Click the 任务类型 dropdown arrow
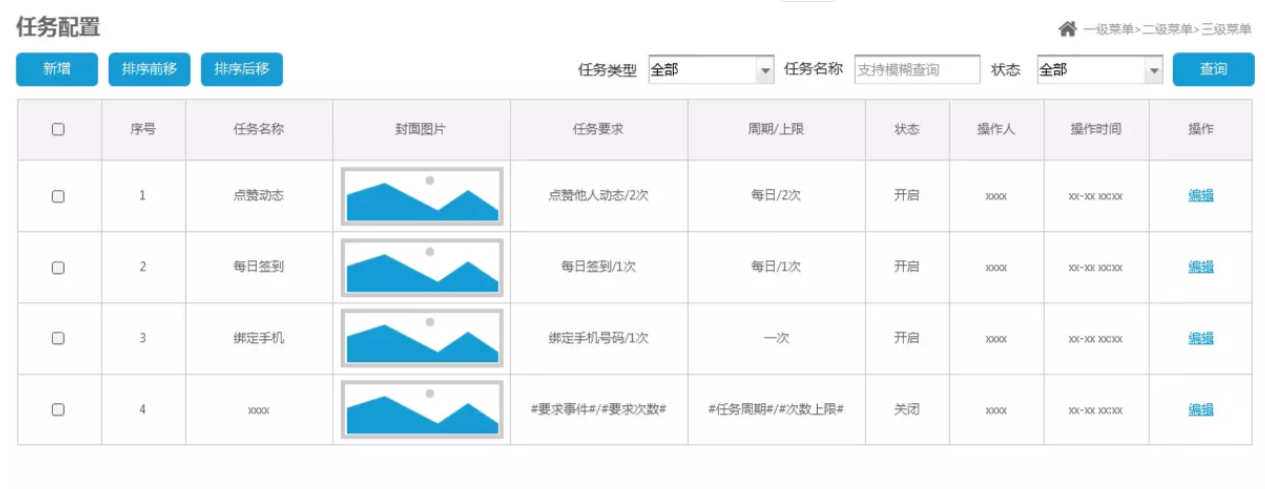Image resolution: width=1265 pixels, height=489 pixels. [x=766, y=70]
